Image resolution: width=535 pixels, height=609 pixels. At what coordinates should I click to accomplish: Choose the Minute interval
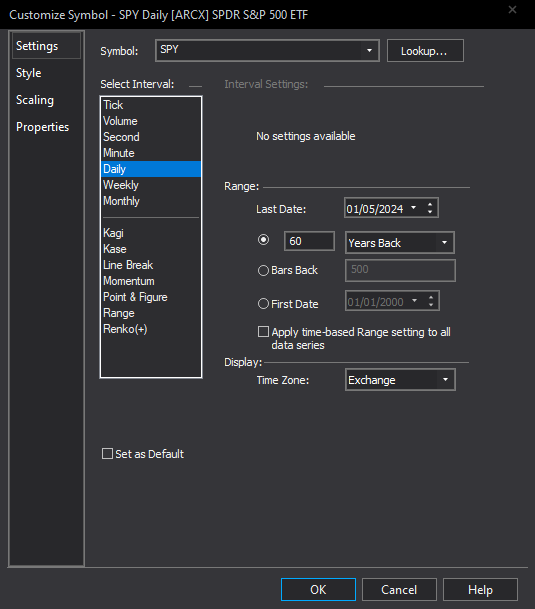(151, 153)
